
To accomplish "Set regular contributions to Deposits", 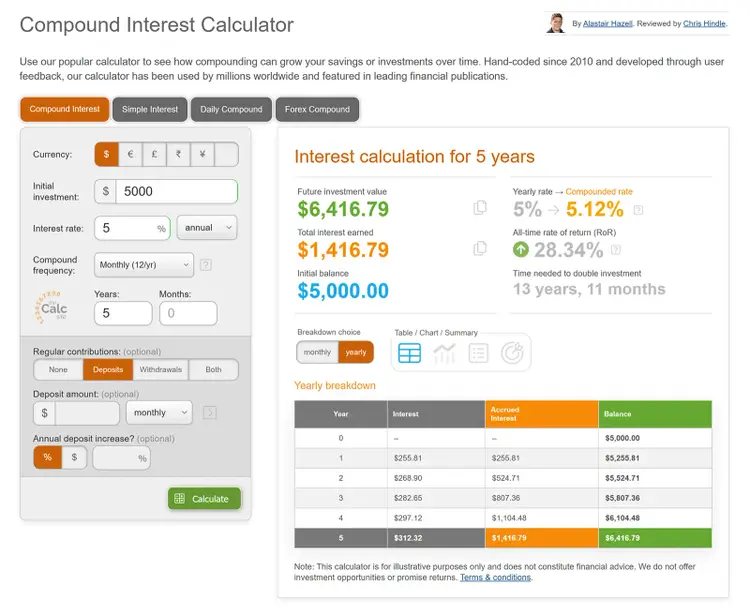I will point(108,370).
